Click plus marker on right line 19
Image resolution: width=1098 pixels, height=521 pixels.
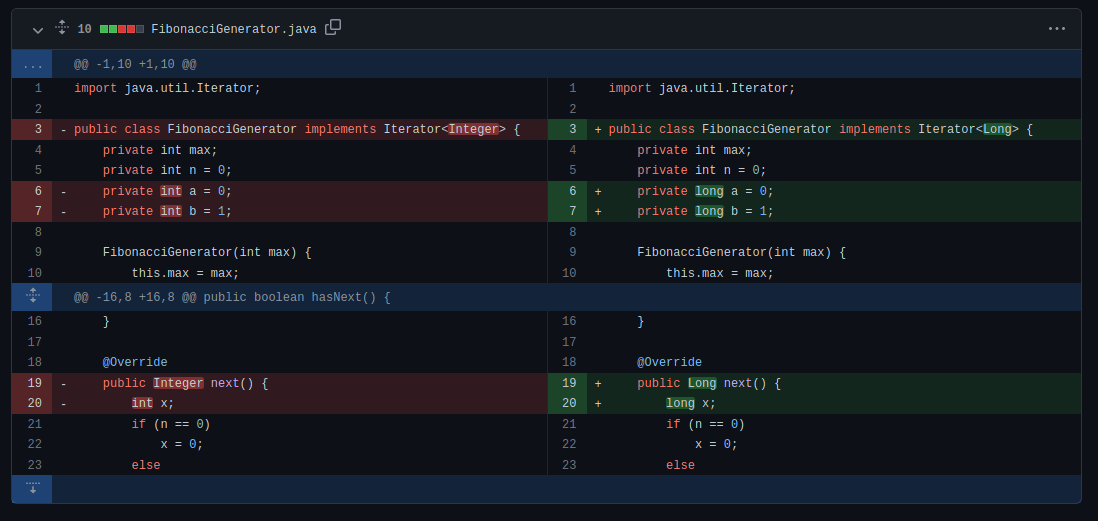click(x=598, y=383)
